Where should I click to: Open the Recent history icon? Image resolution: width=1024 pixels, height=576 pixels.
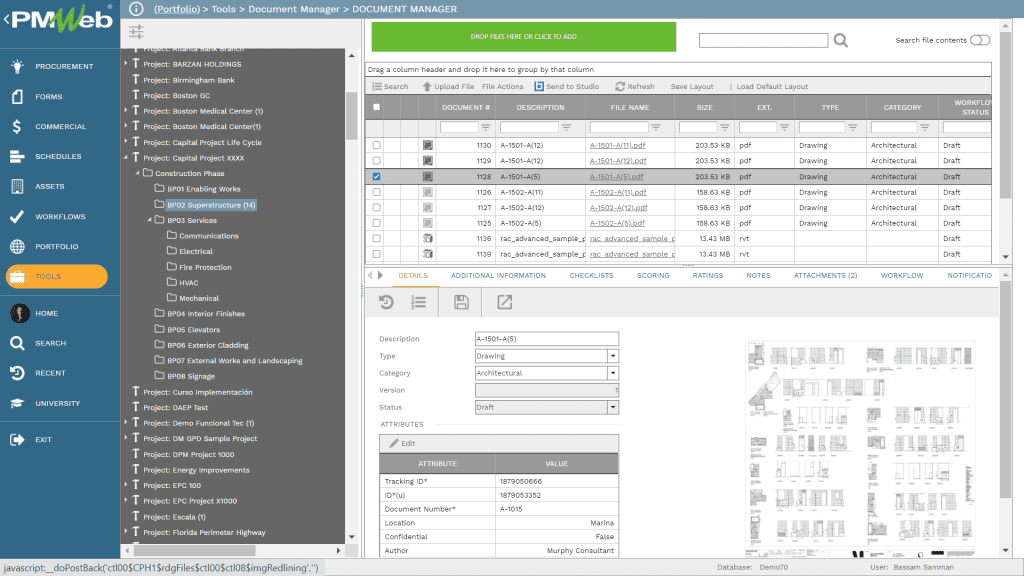18,373
